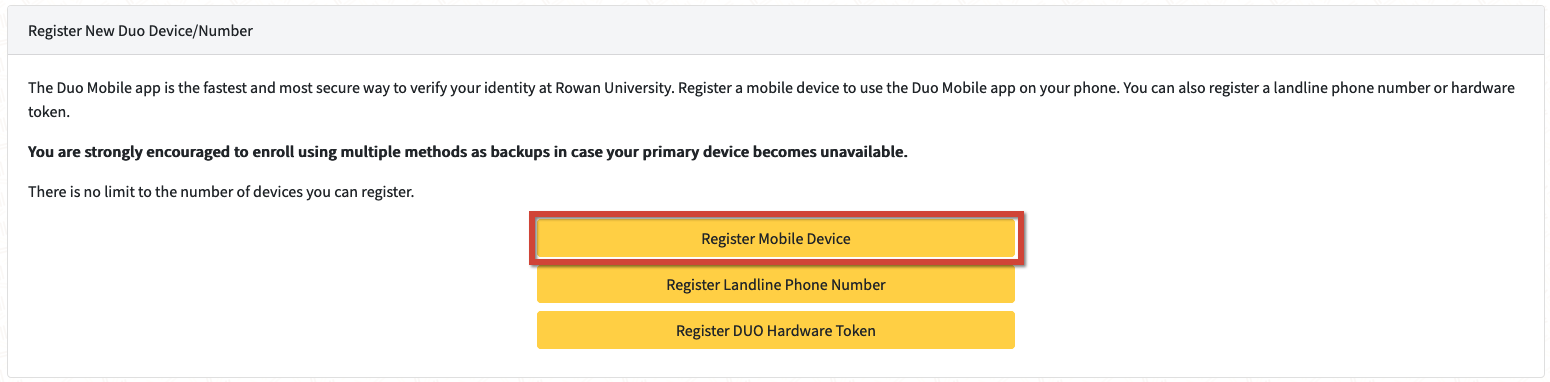1550x382 pixels.
Task: Click the Register Mobile Device button
Action: tap(776, 239)
